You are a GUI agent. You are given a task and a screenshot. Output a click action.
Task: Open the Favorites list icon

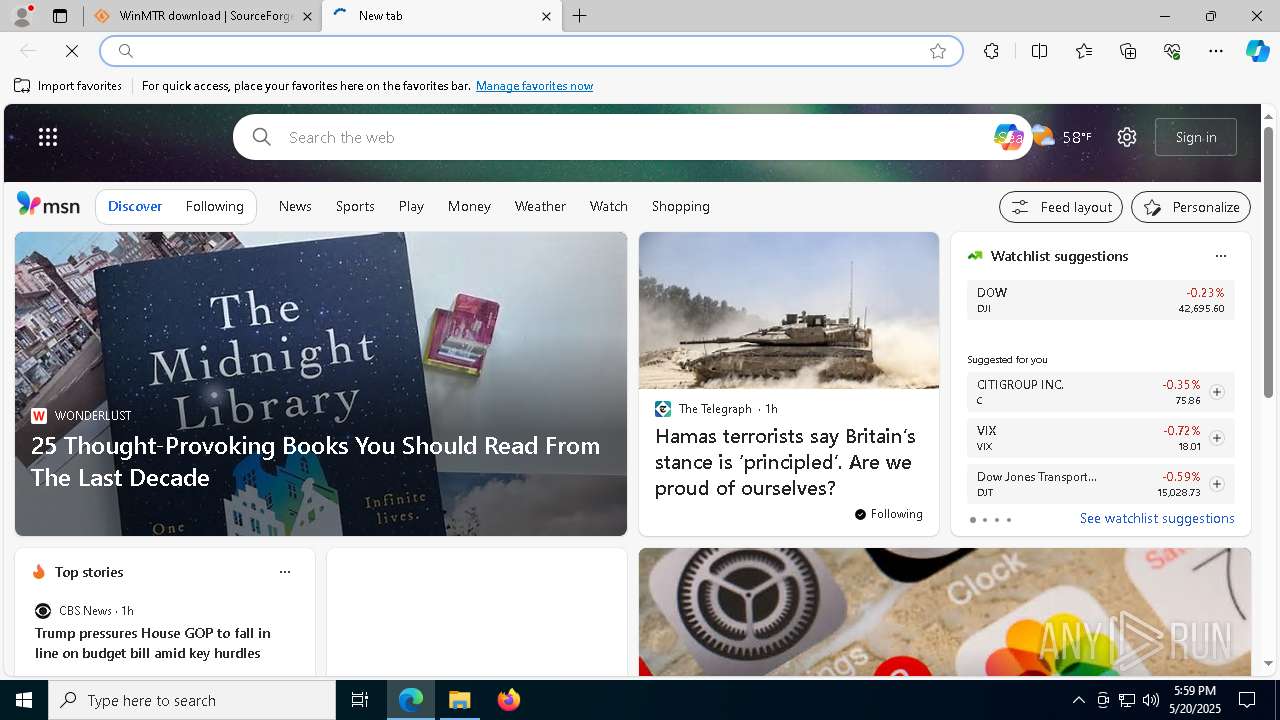click(x=1084, y=51)
